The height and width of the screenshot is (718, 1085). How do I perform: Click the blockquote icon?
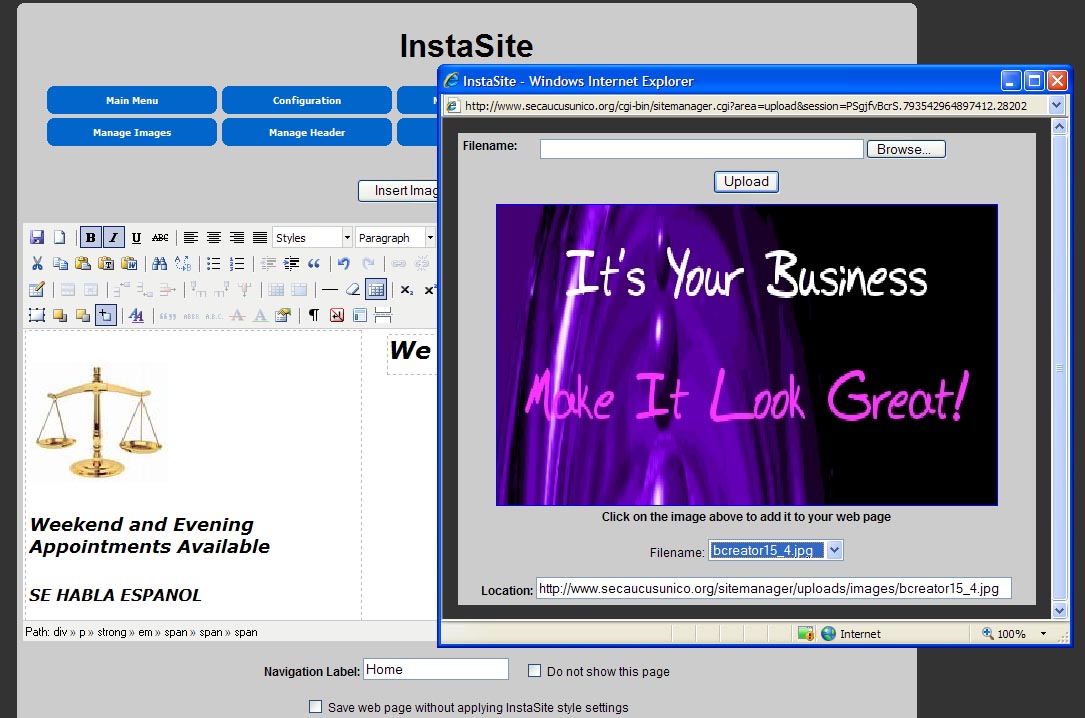click(x=314, y=264)
